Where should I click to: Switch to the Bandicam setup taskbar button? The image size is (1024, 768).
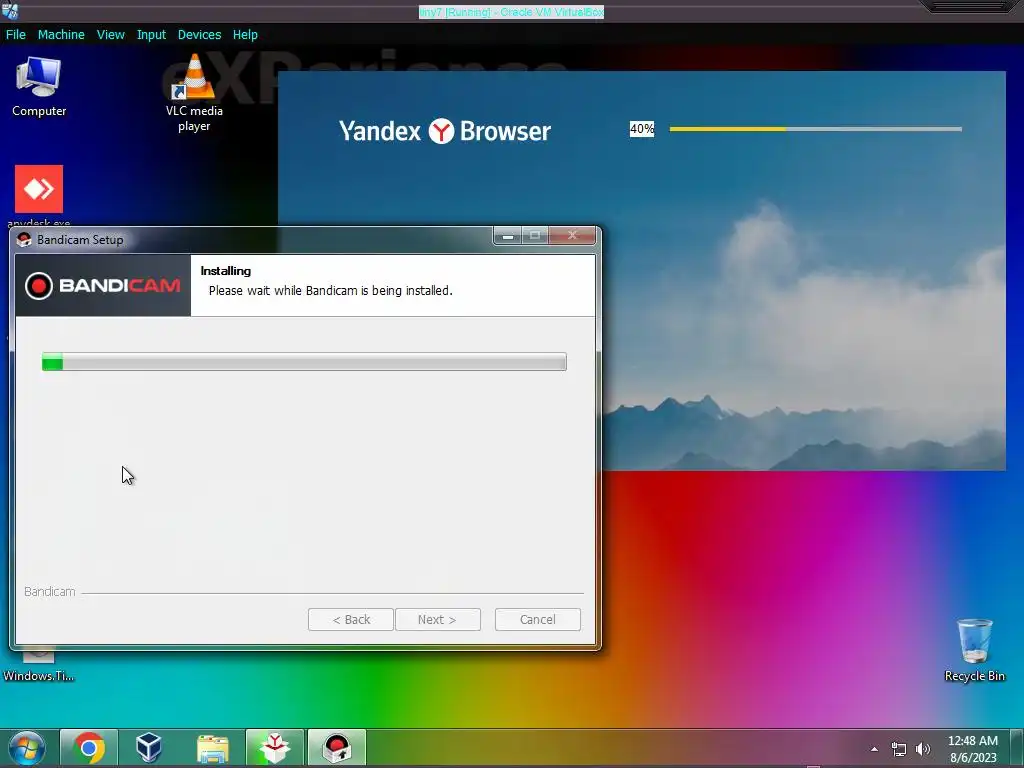point(337,748)
